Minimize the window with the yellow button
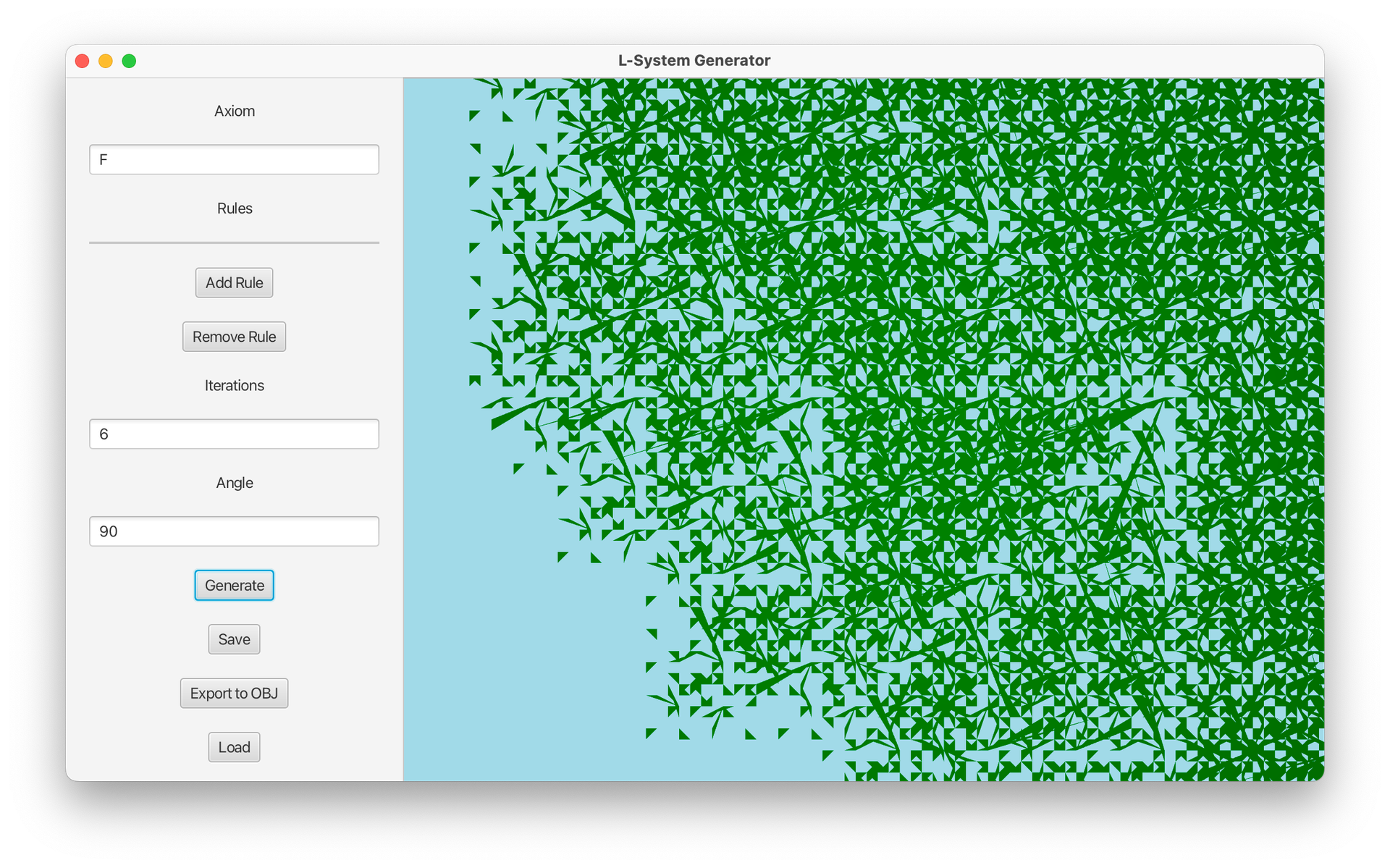Viewport: 1390px width, 868px height. (106, 61)
